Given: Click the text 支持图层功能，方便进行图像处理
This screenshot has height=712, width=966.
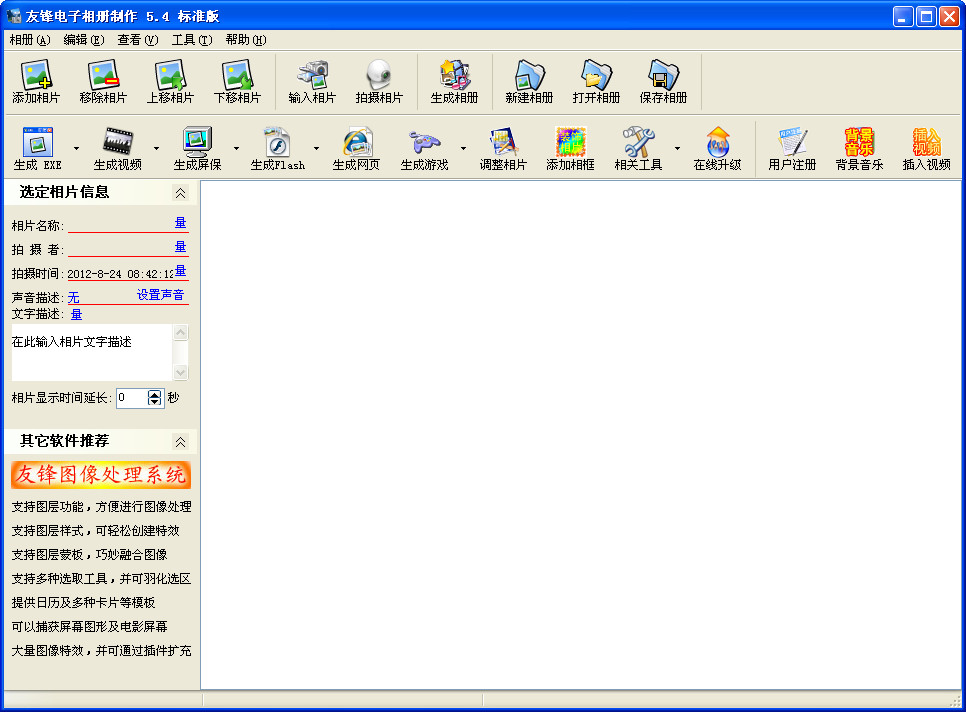Looking at the screenshot, I should tap(102, 507).
